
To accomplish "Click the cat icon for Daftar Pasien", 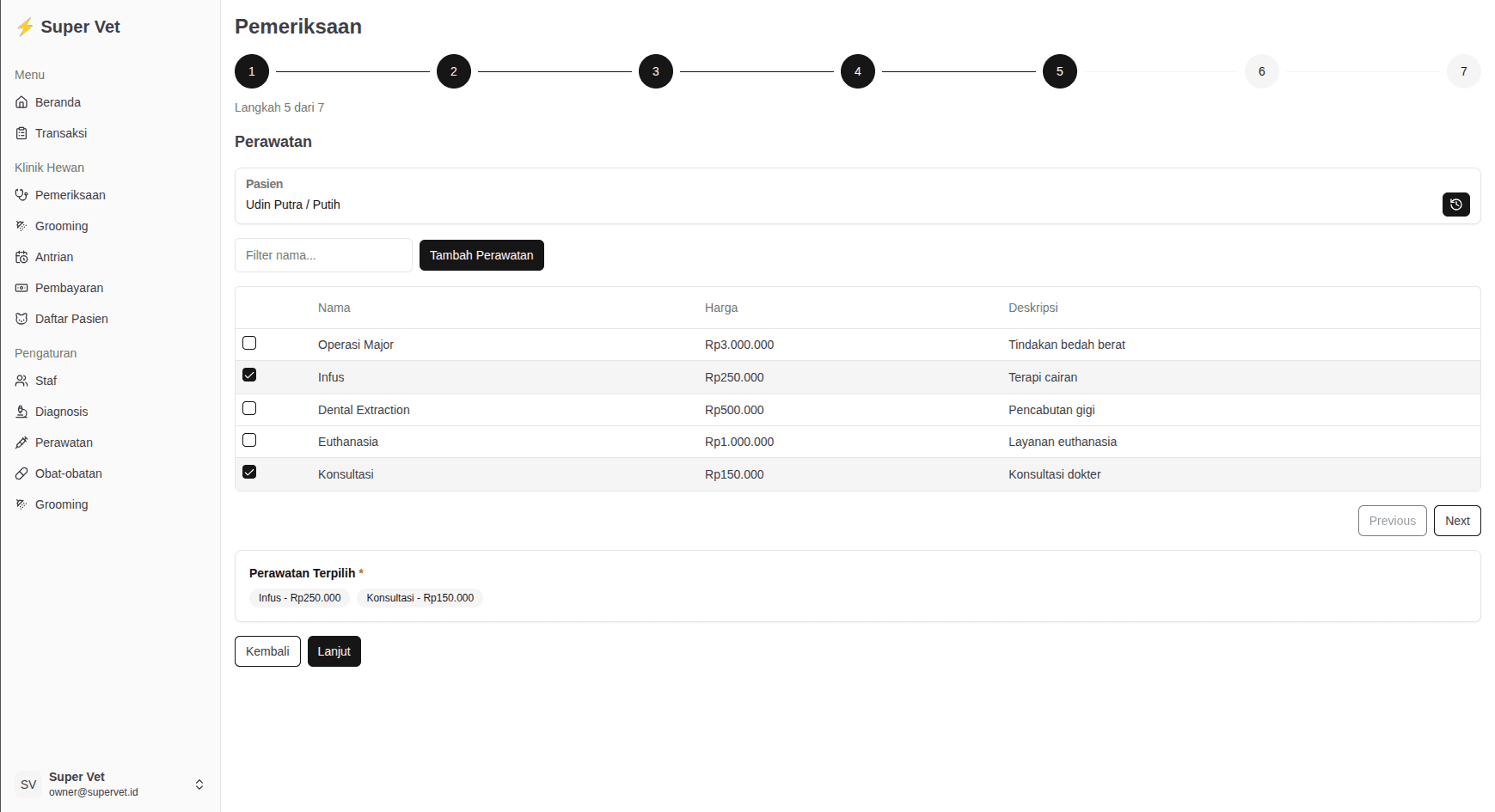I will click(x=21, y=318).
